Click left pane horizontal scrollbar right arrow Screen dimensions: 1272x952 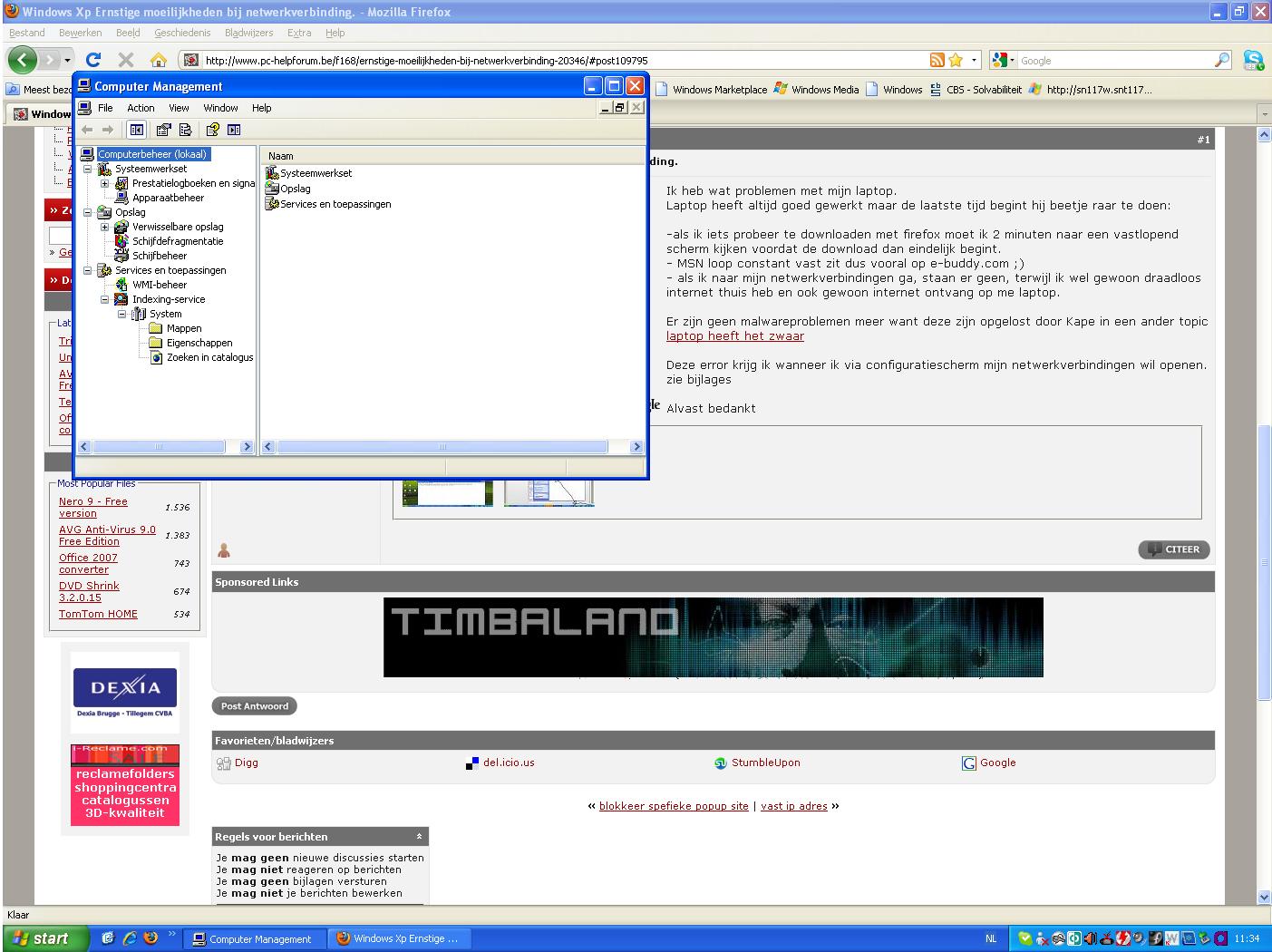point(247,447)
